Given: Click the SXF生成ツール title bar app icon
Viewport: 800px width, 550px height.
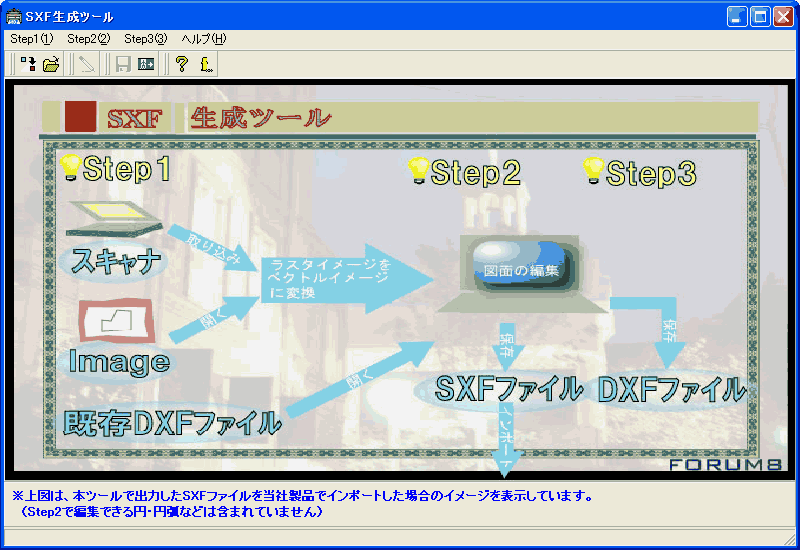Looking at the screenshot, I should (x=14, y=16).
